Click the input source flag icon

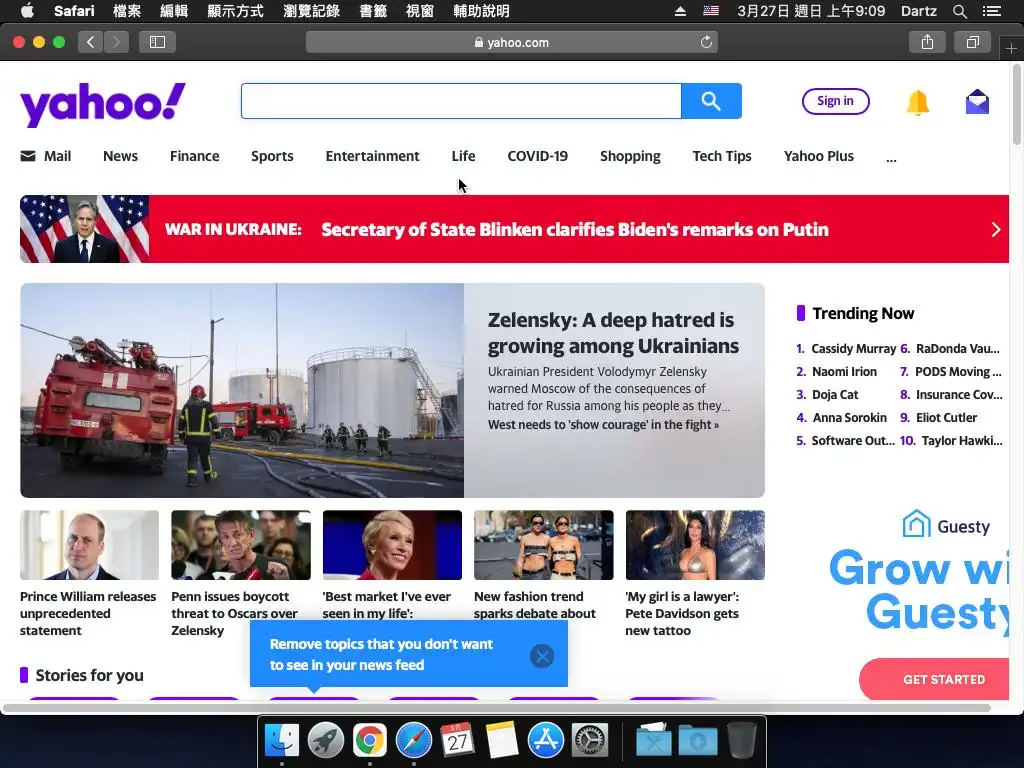tap(711, 10)
